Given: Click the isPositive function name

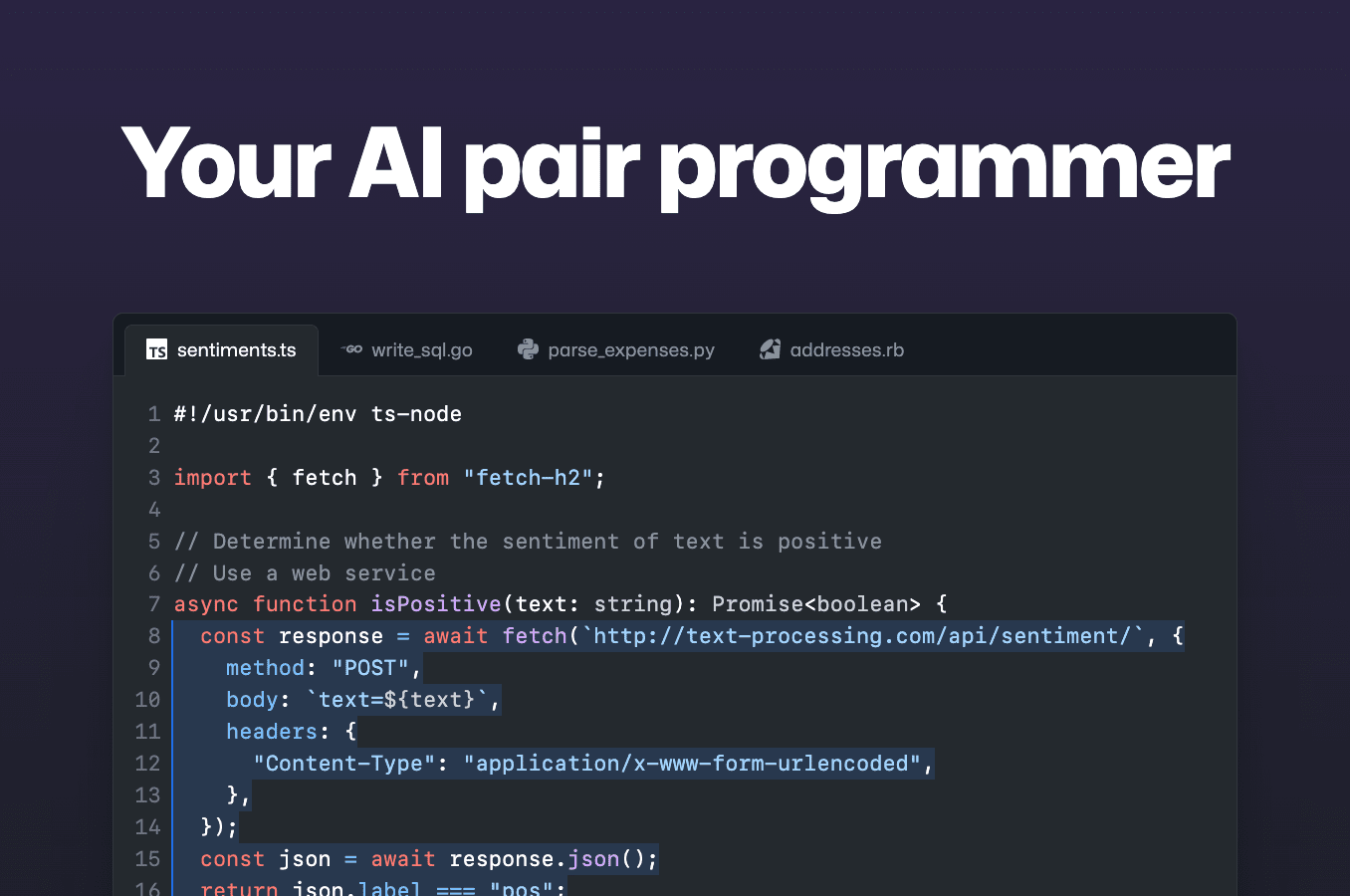Looking at the screenshot, I should 436,603.
